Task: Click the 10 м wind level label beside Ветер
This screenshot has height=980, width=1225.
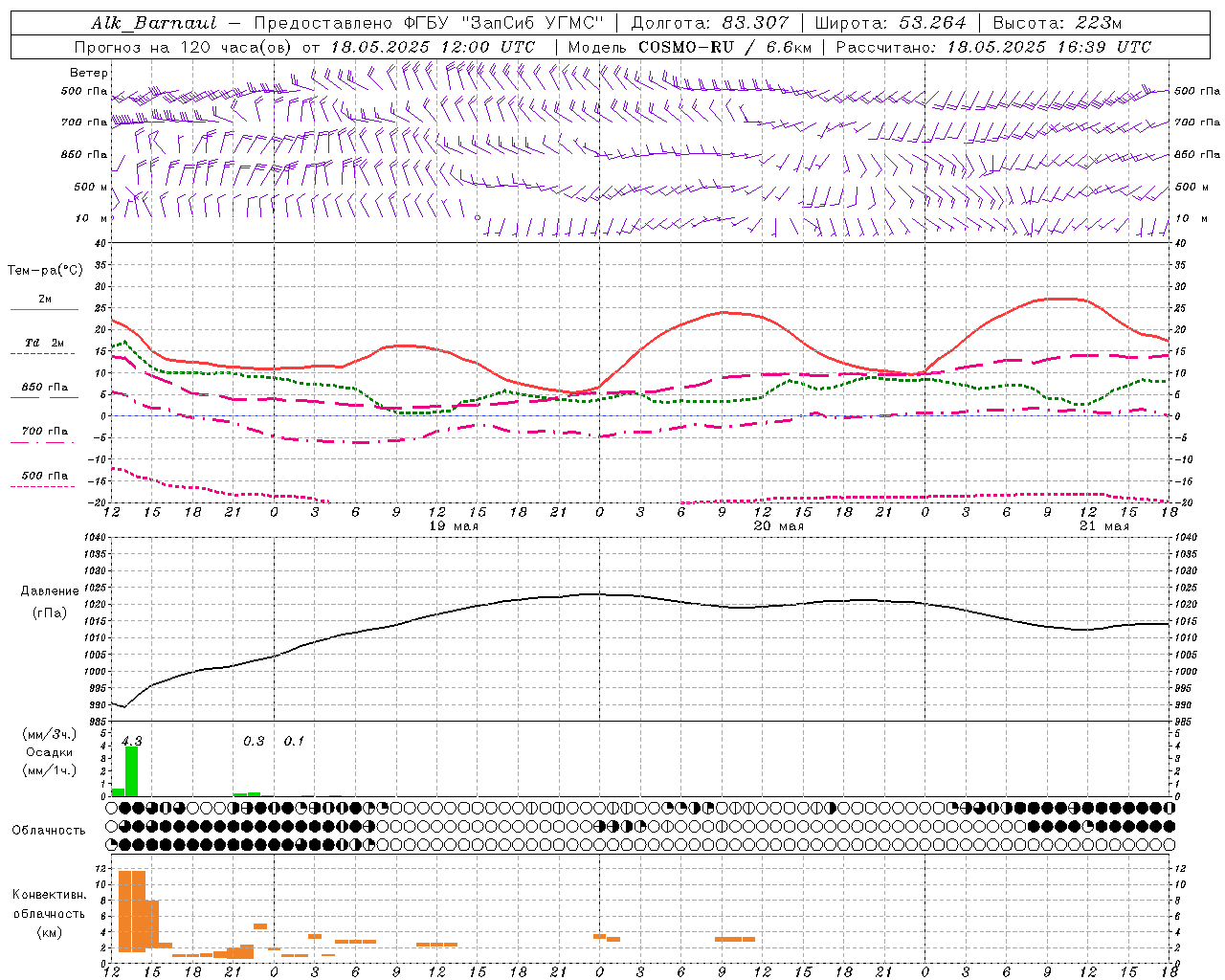Action: (x=91, y=218)
